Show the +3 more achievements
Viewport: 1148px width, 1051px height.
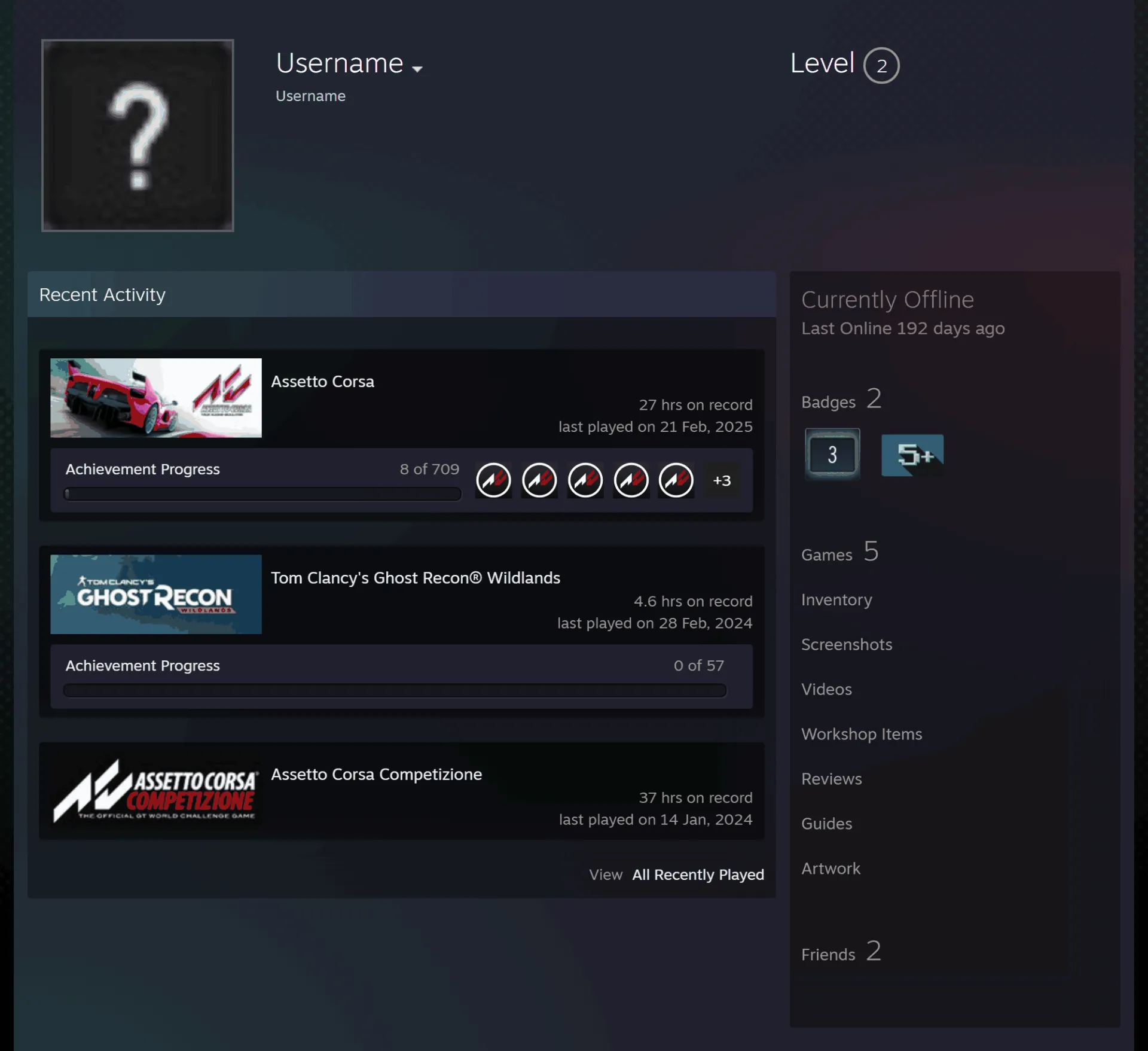[722, 480]
